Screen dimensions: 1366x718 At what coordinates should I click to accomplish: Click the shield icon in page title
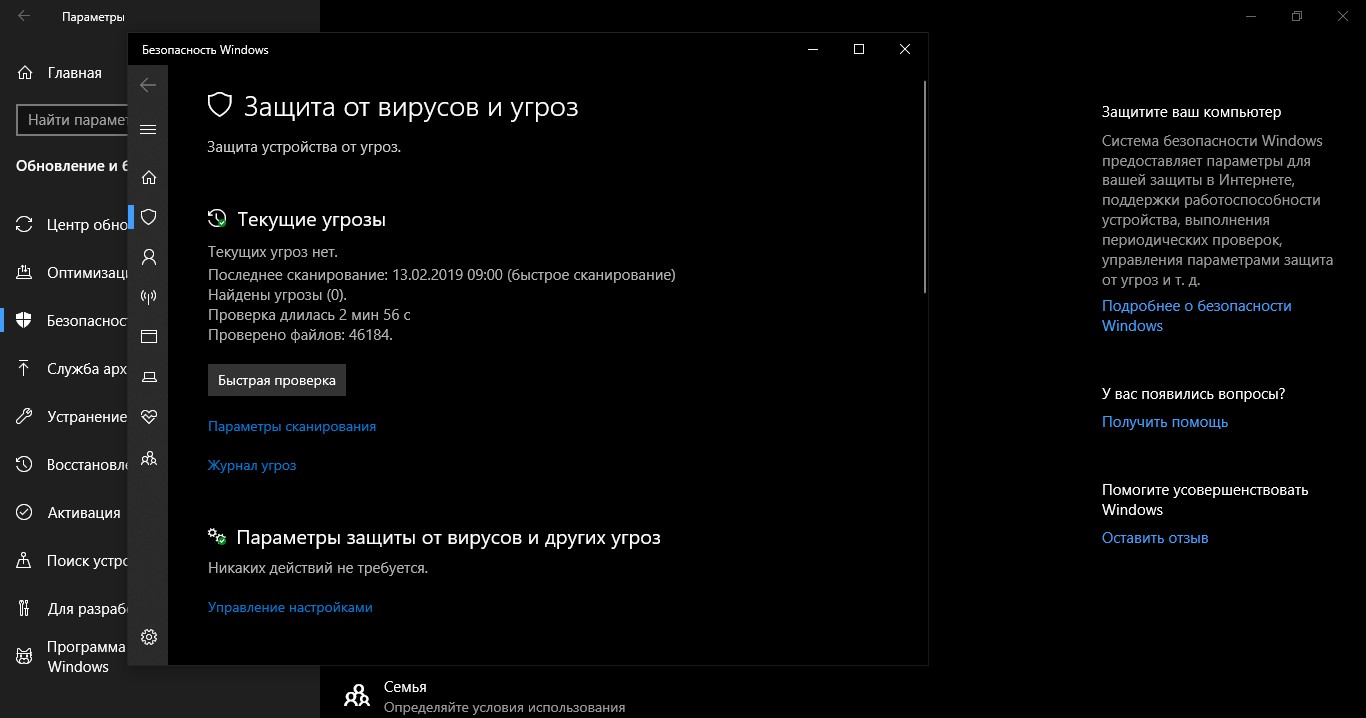click(219, 106)
